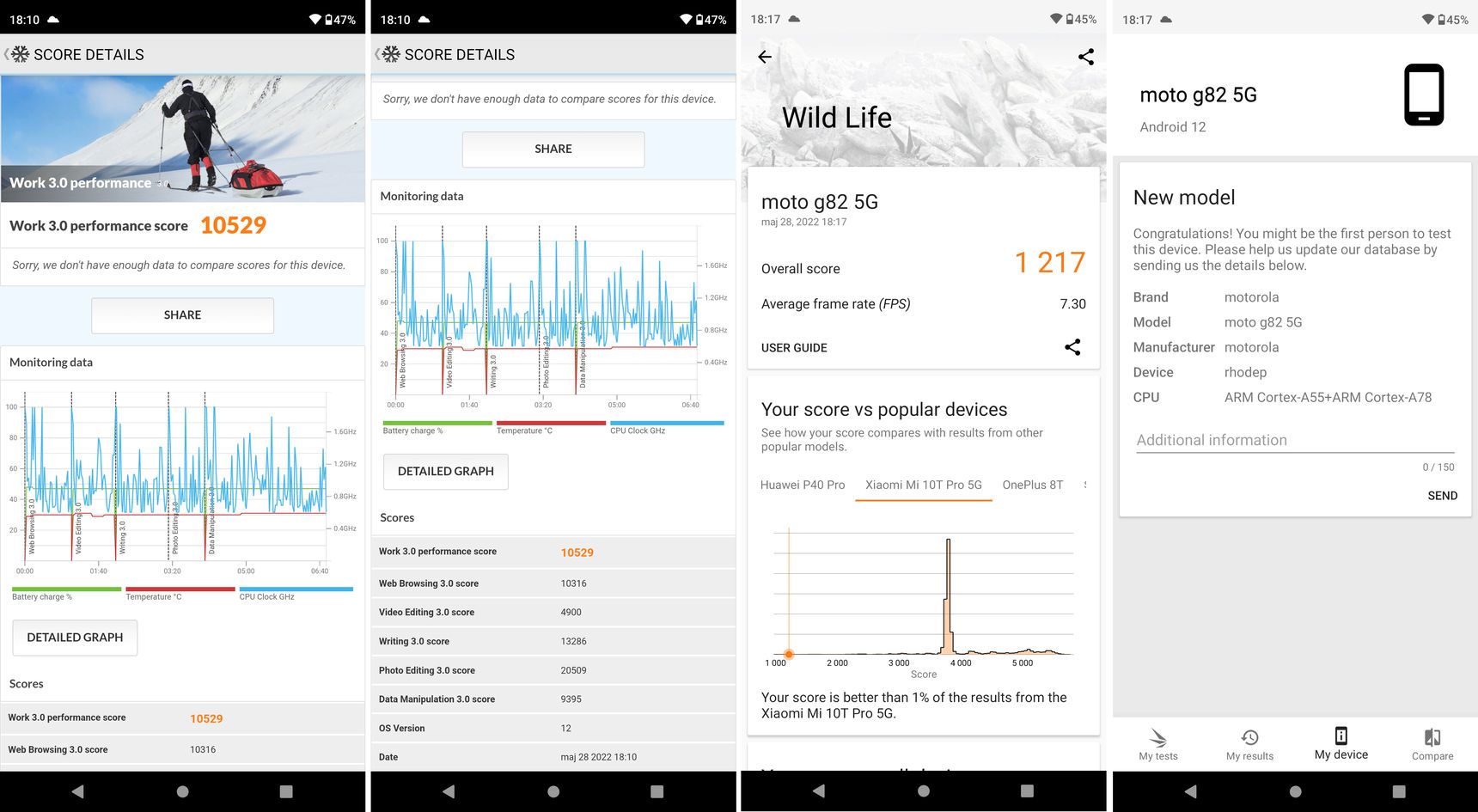Tap the CPU value ARM Cortex-A55+ARM Cortex-A78
This screenshot has height=812, width=1478.
coord(1328,397)
